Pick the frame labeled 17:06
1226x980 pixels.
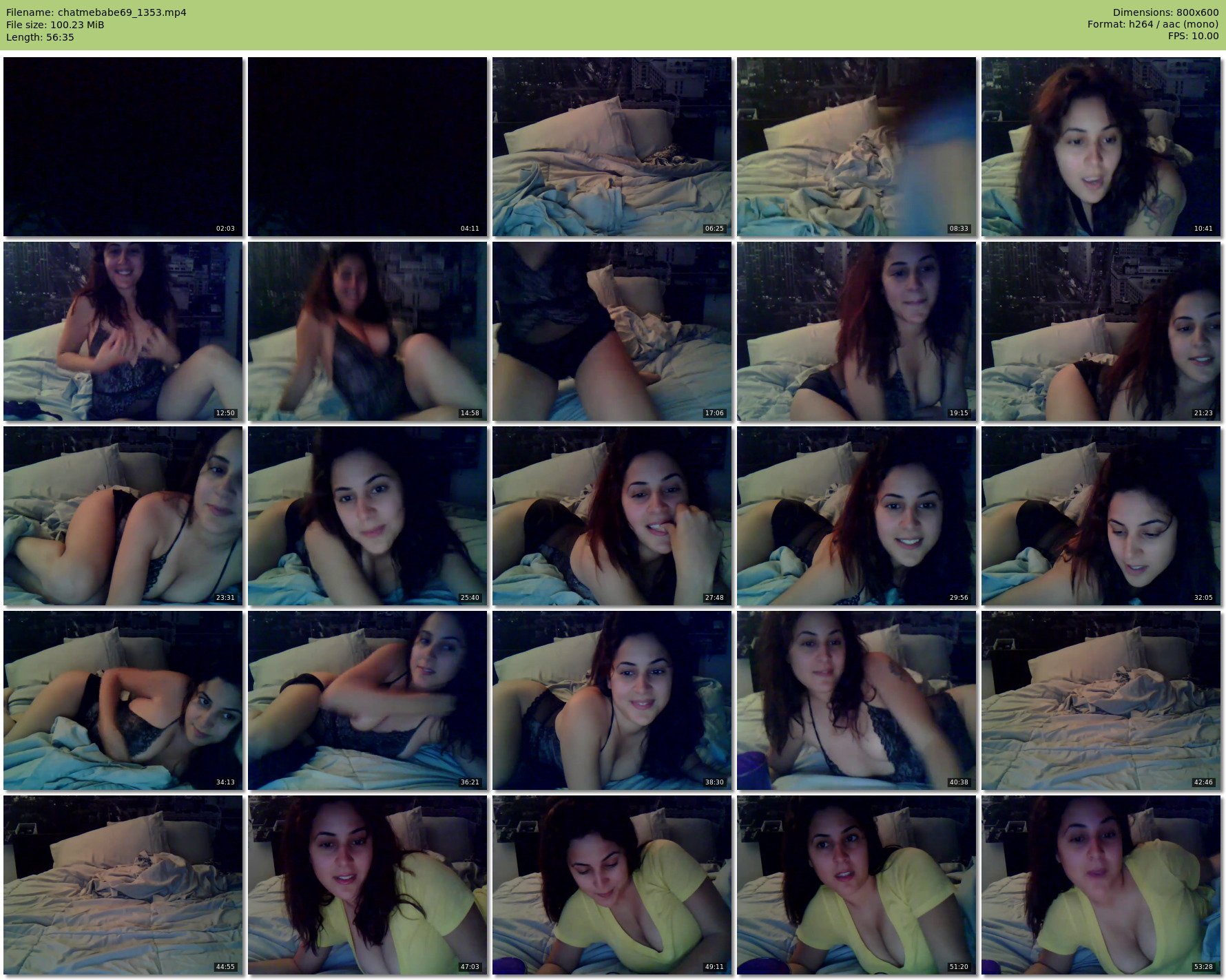tap(612, 331)
